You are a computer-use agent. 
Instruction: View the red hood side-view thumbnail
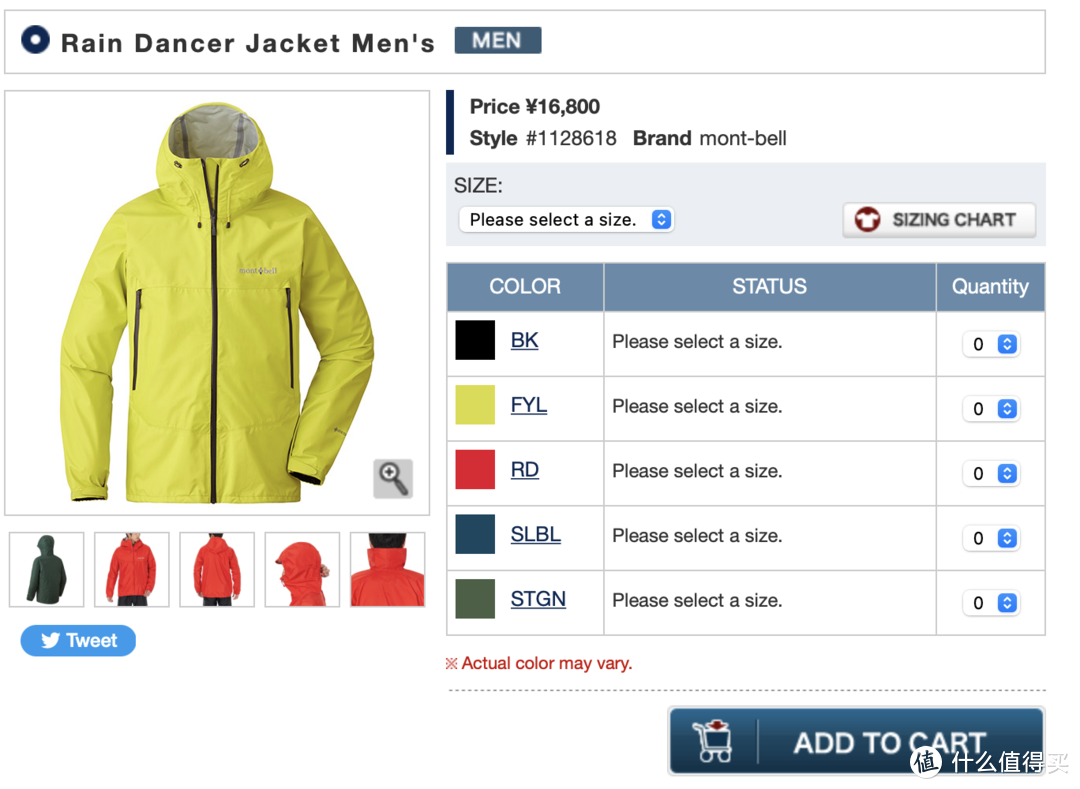[302, 569]
